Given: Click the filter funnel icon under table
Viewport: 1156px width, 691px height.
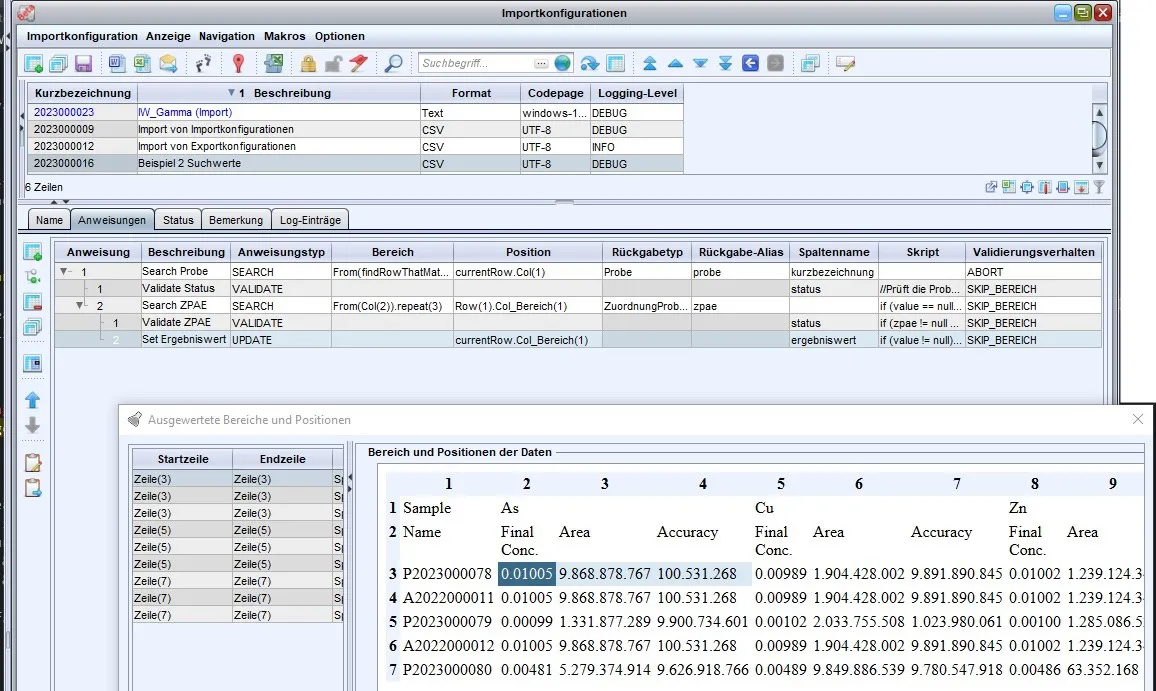Looking at the screenshot, I should (x=1099, y=187).
